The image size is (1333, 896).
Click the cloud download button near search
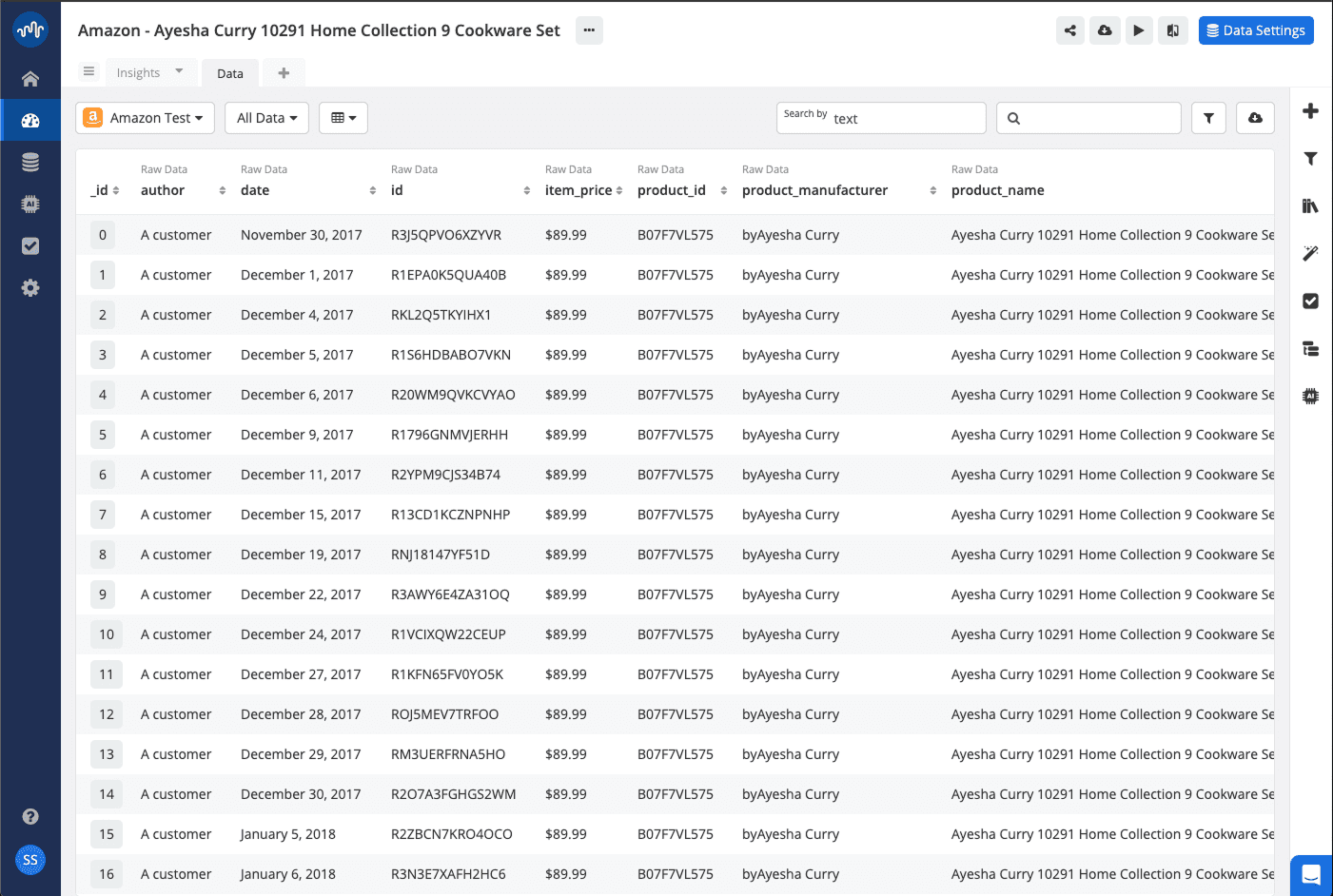1255,118
